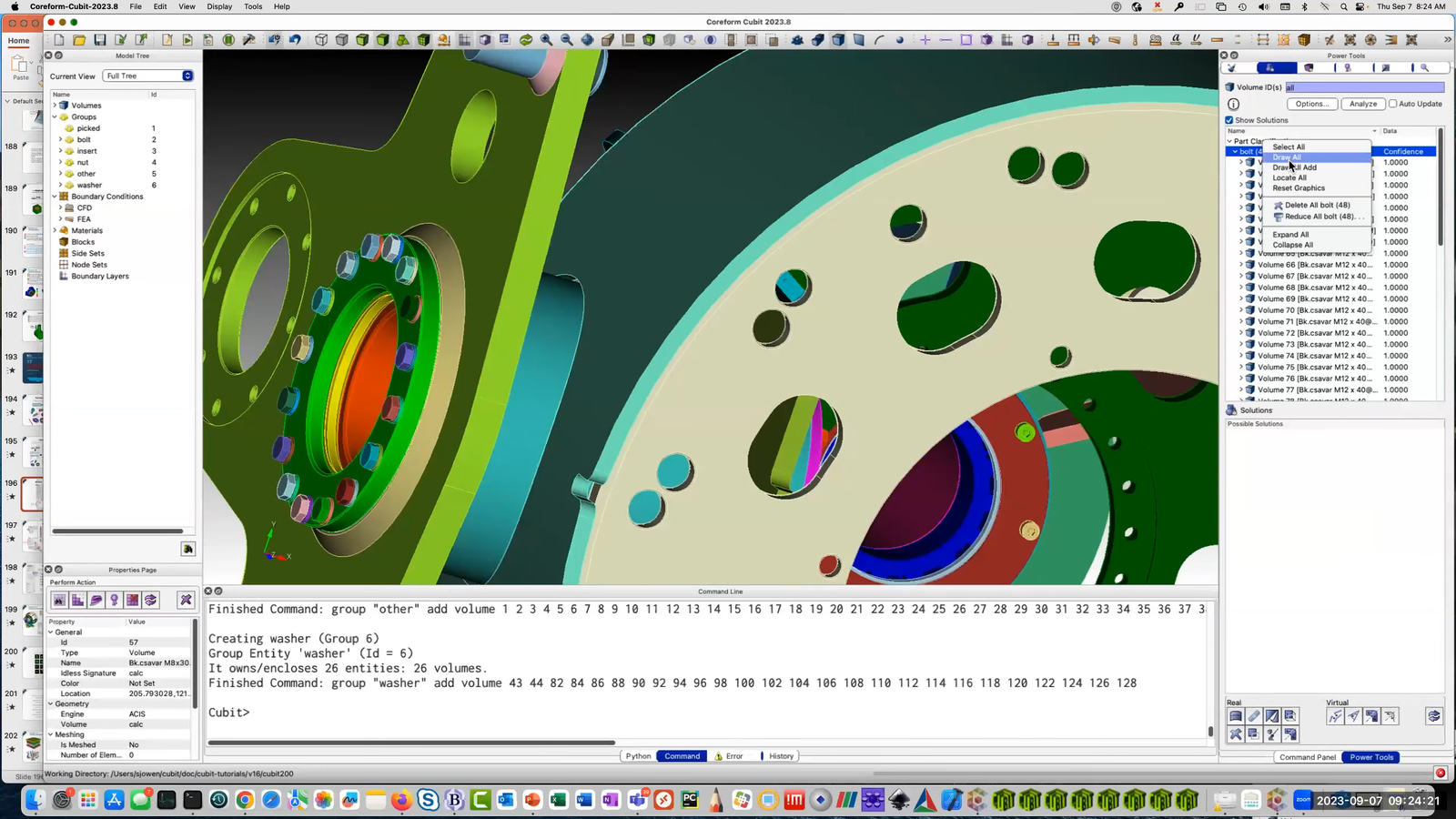Choose Locate All from the context menu
This screenshot has width=1456, height=819.
(1289, 177)
